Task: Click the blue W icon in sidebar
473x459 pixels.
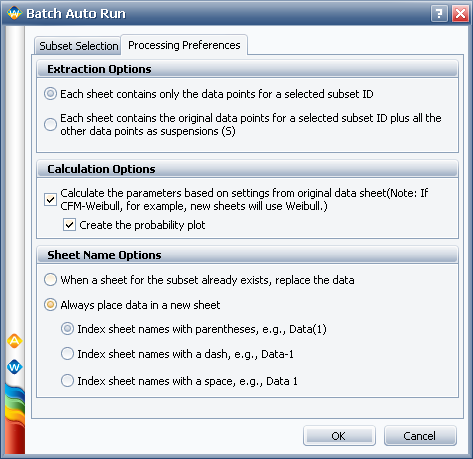Action: point(14,367)
